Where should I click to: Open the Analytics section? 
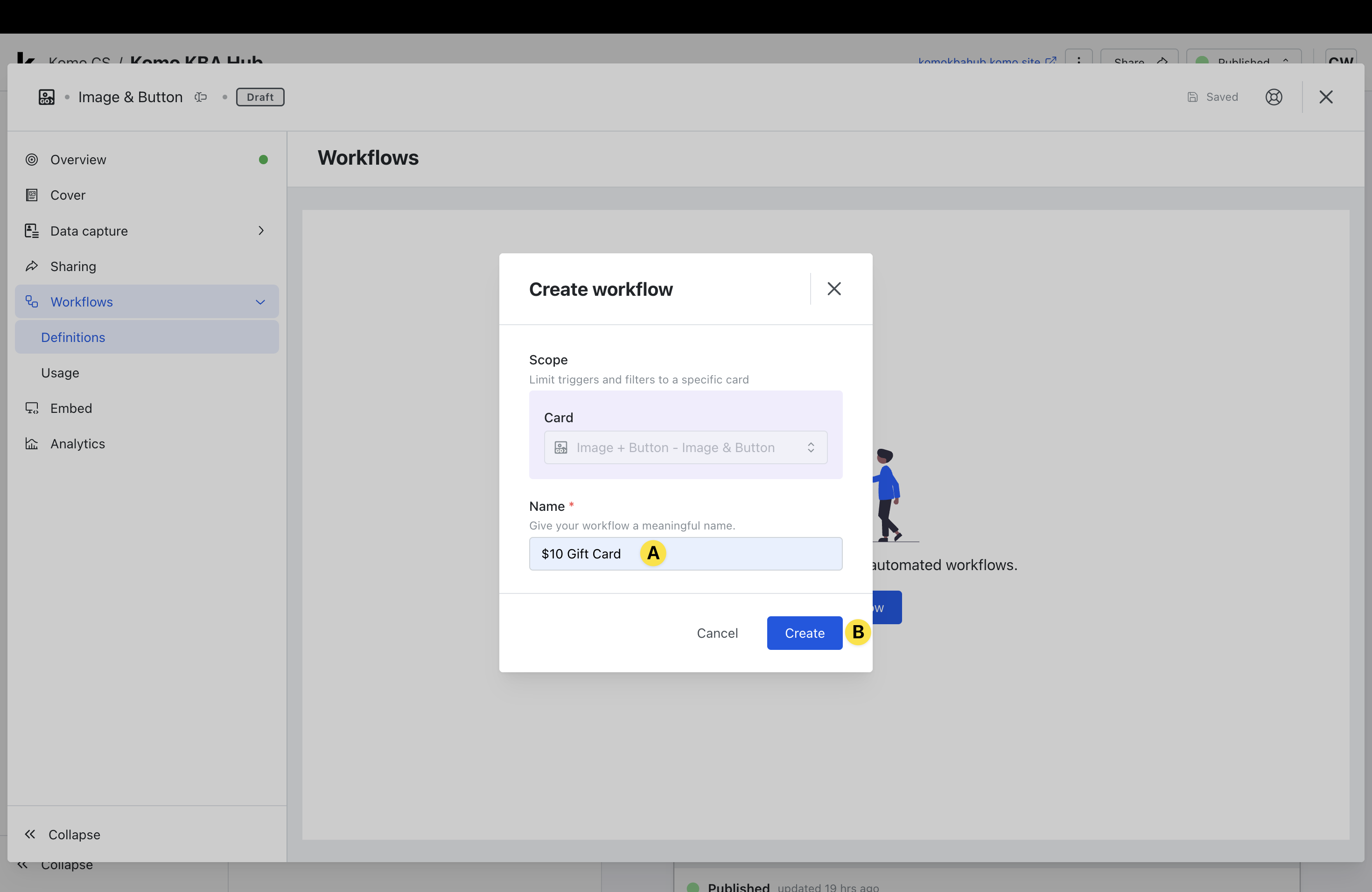point(77,444)
